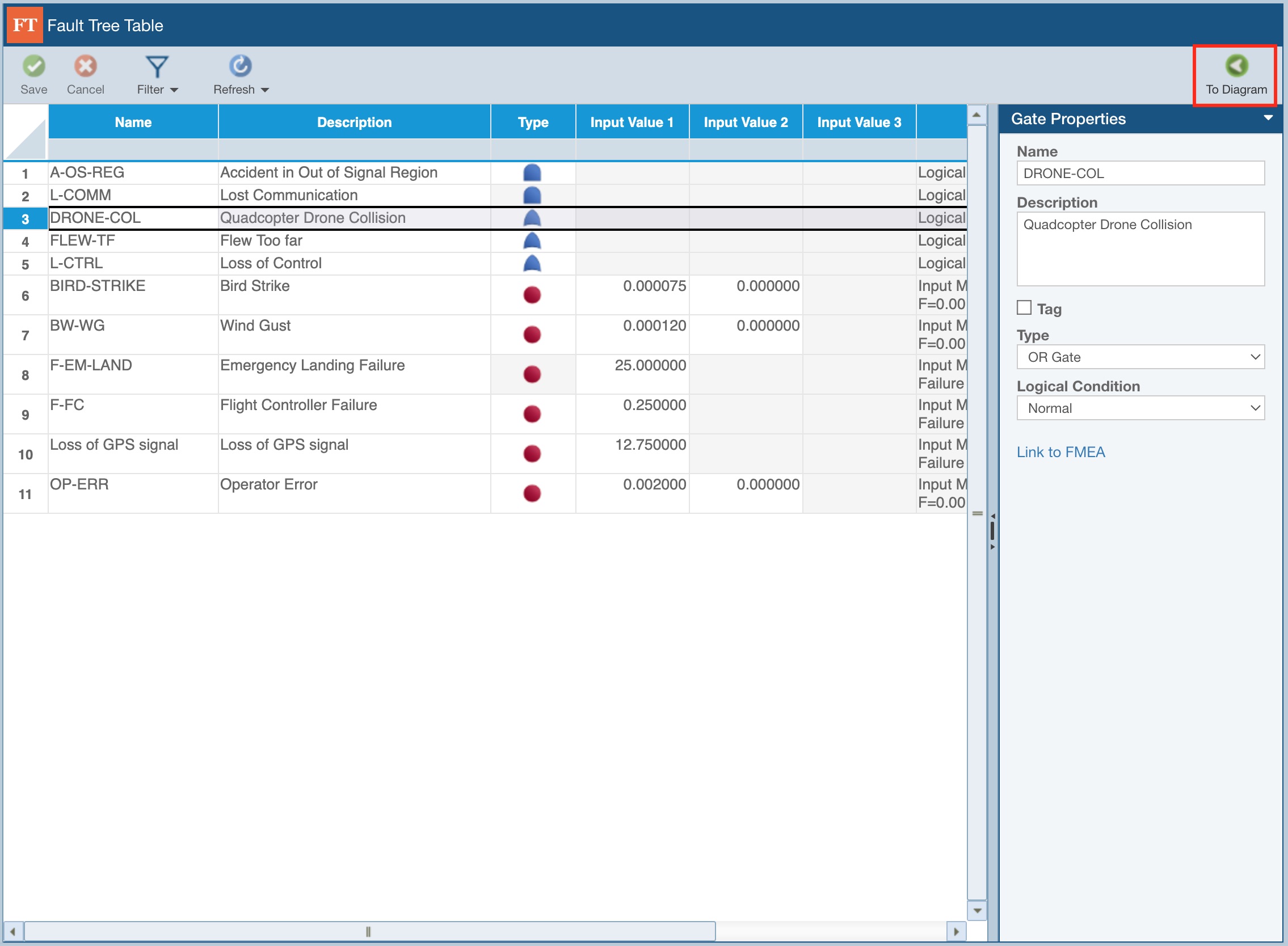Image resolution: width=1288 pixels, height=946 pixels.
Task: Click the red event icon for BIRD-STRIKE
Action: (x=532, y=295)
